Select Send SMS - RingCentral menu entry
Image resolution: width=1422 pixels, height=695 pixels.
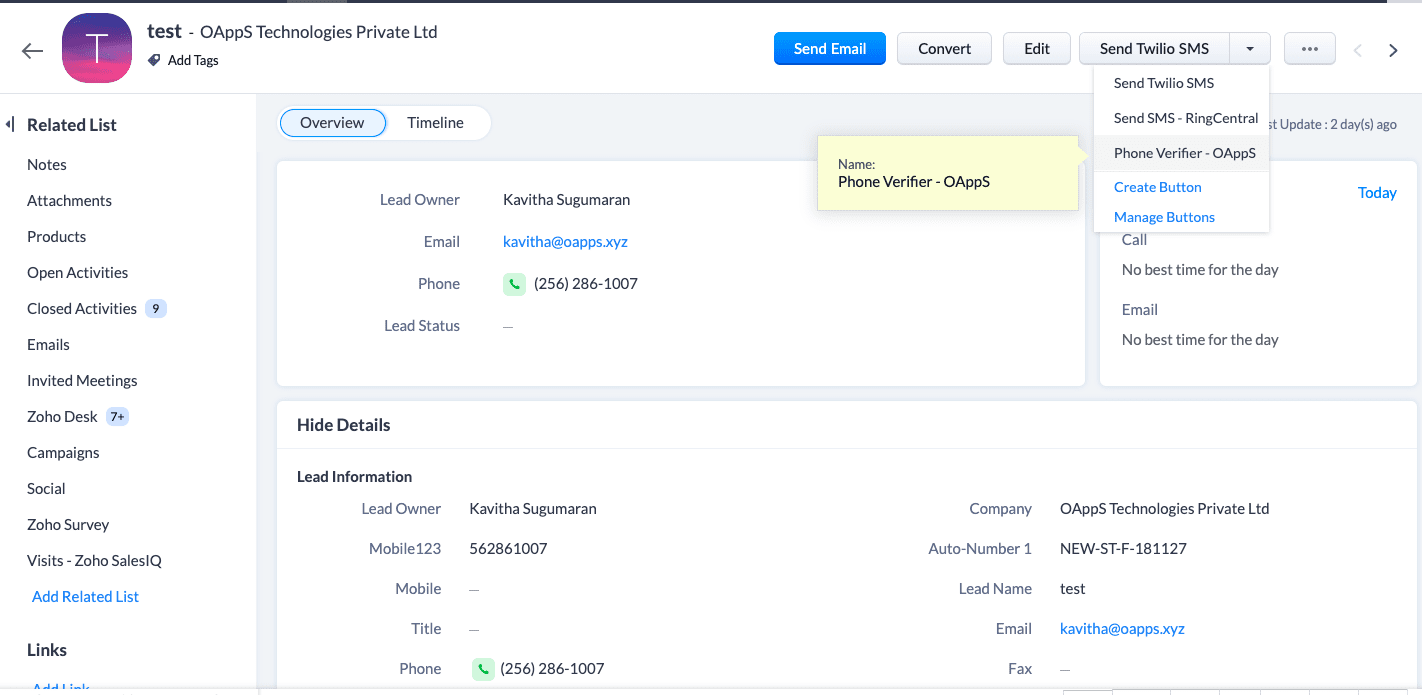pos(1182,118)
